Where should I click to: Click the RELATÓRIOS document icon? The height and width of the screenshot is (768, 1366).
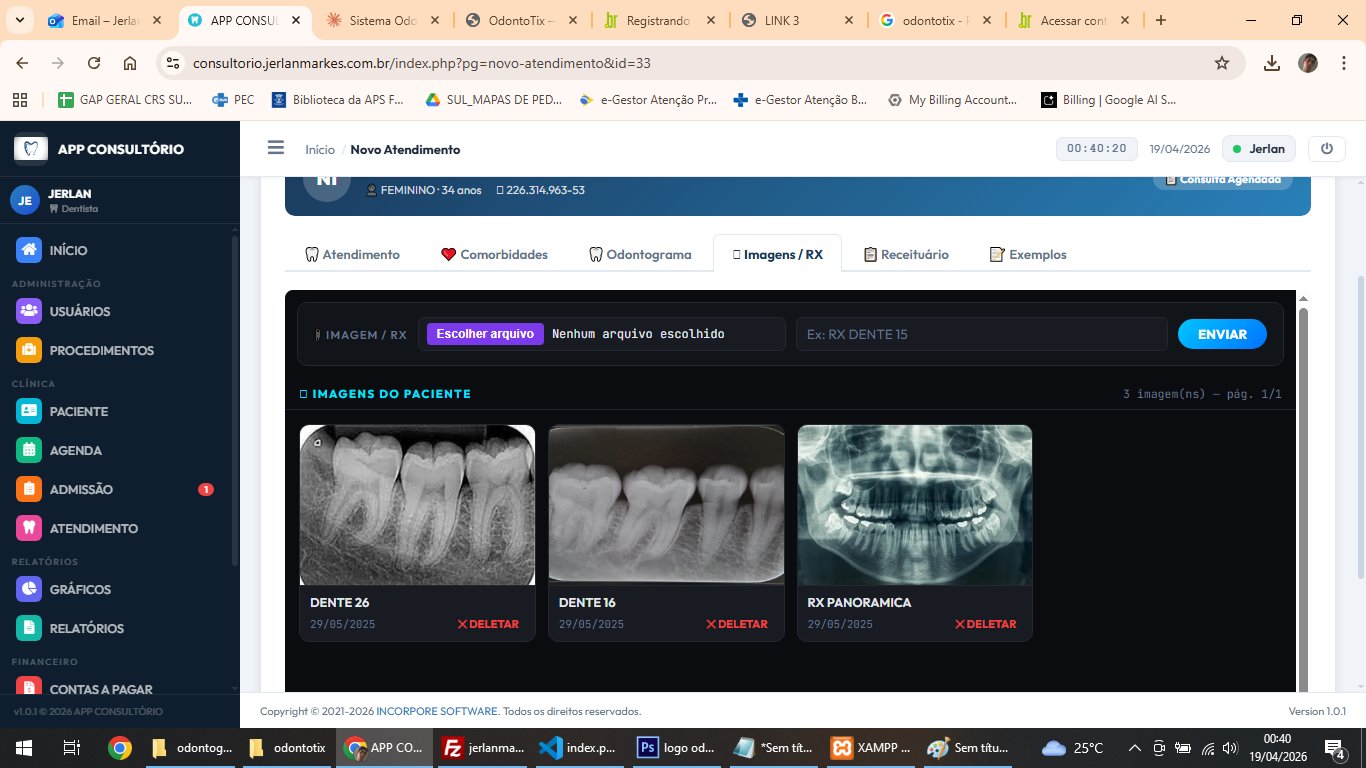[29, 628]
